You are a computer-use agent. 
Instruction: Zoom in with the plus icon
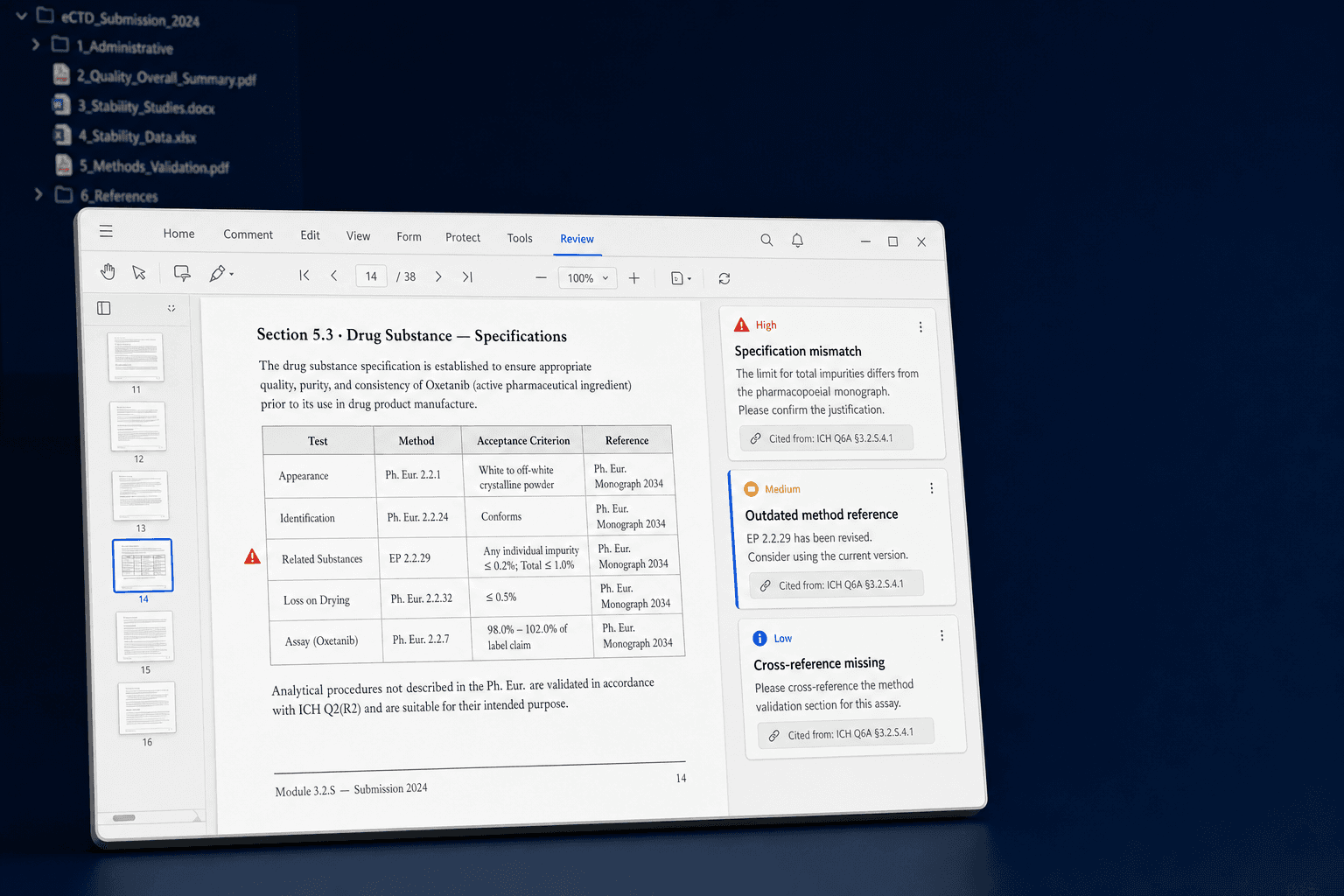[x=634, y=278]
